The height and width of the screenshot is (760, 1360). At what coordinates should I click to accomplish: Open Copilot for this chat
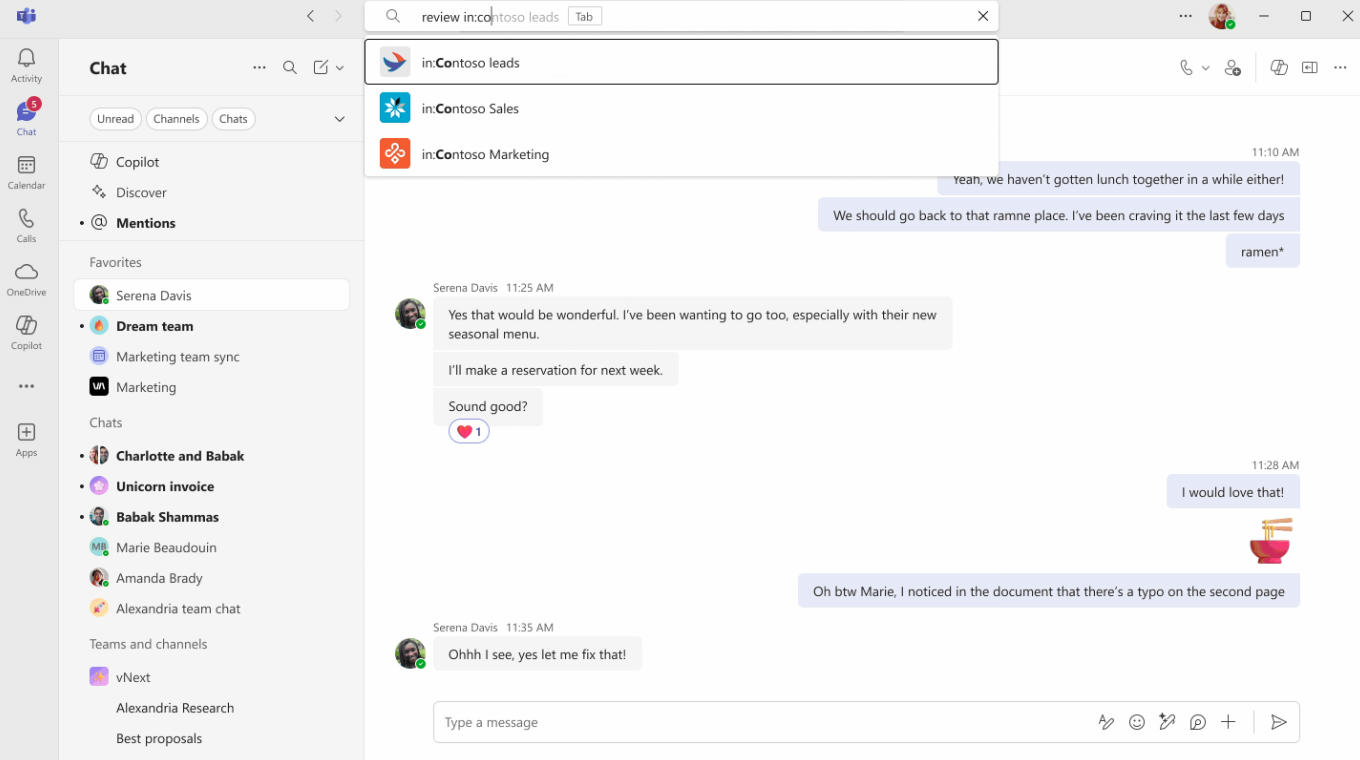coord(1279,68)
